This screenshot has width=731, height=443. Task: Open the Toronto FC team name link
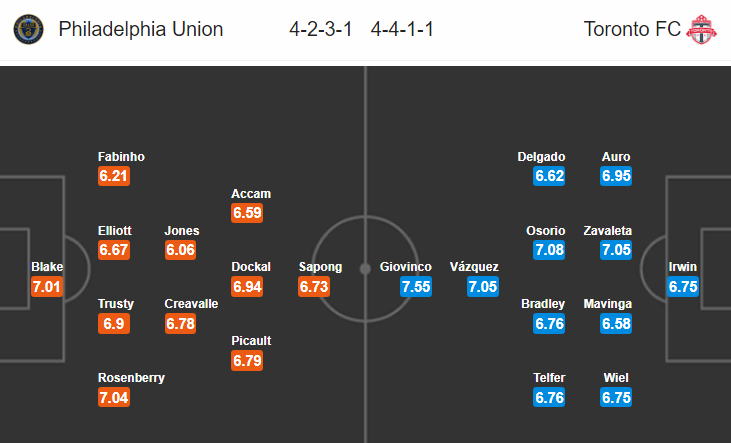632,29
